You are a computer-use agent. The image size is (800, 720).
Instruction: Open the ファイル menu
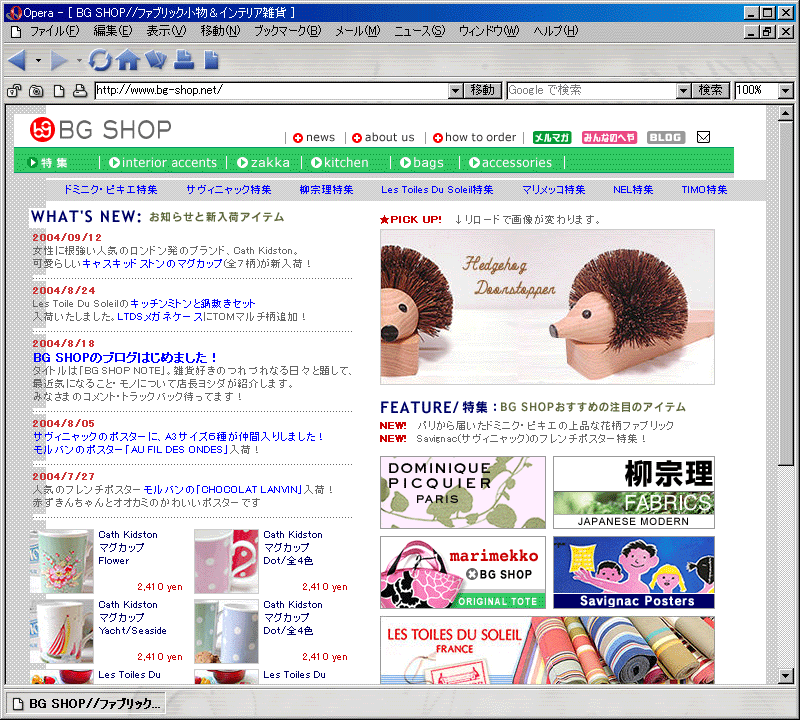55,31
